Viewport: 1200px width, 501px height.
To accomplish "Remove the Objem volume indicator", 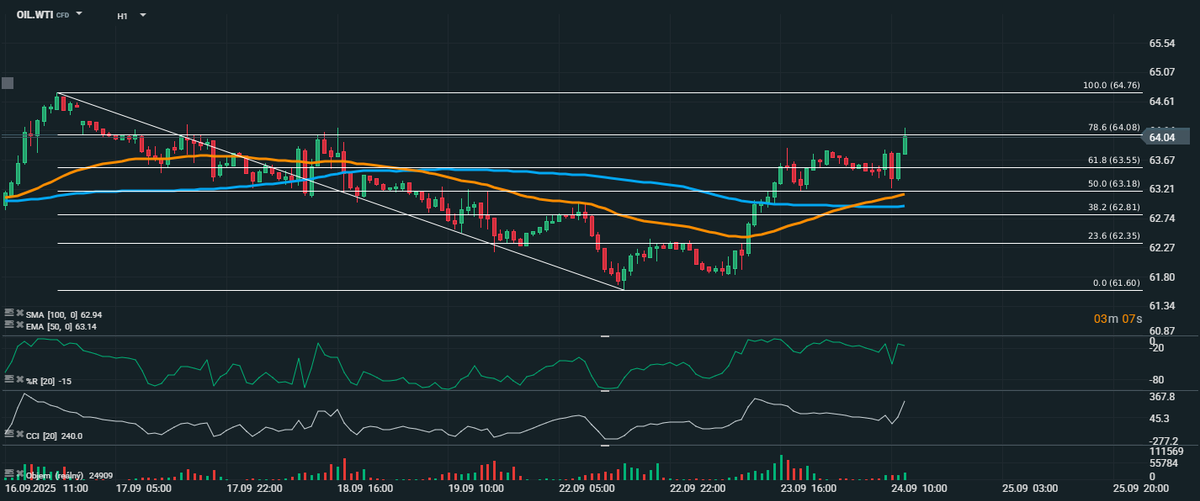I will click(x=20, y=475).
